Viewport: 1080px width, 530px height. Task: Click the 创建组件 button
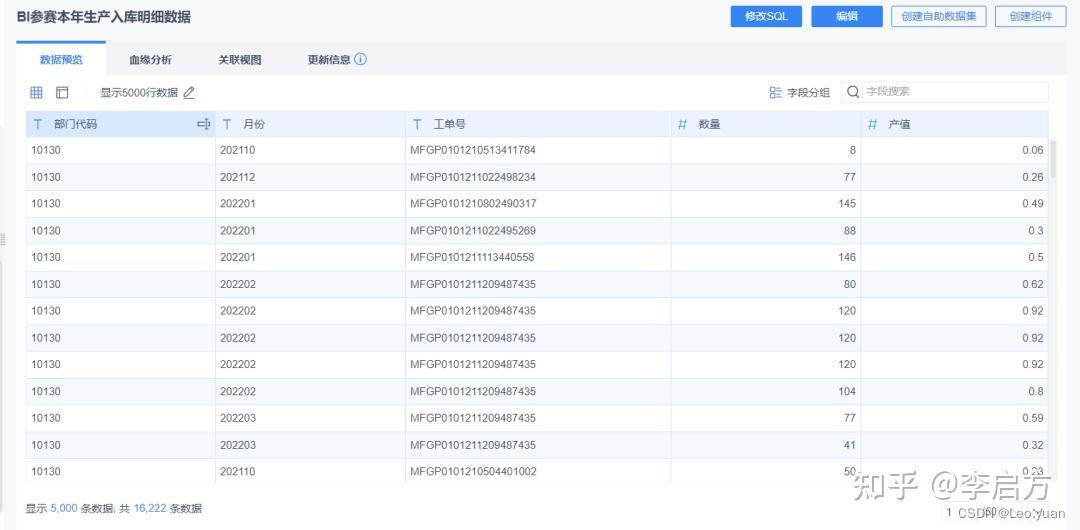pos(1030,17)
